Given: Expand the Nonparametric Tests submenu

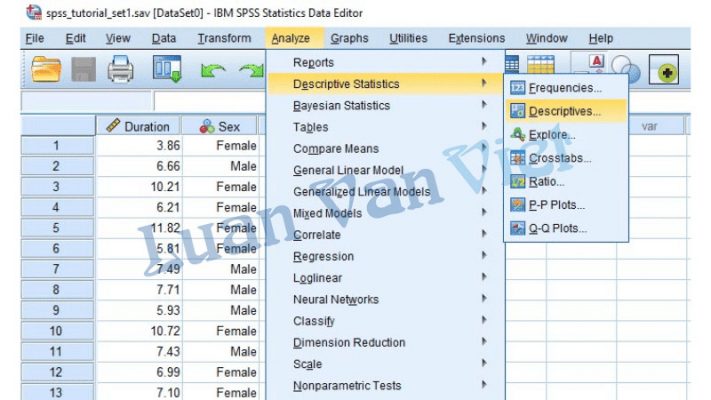Looking at the screenshot, I should (x=385, y=385).
